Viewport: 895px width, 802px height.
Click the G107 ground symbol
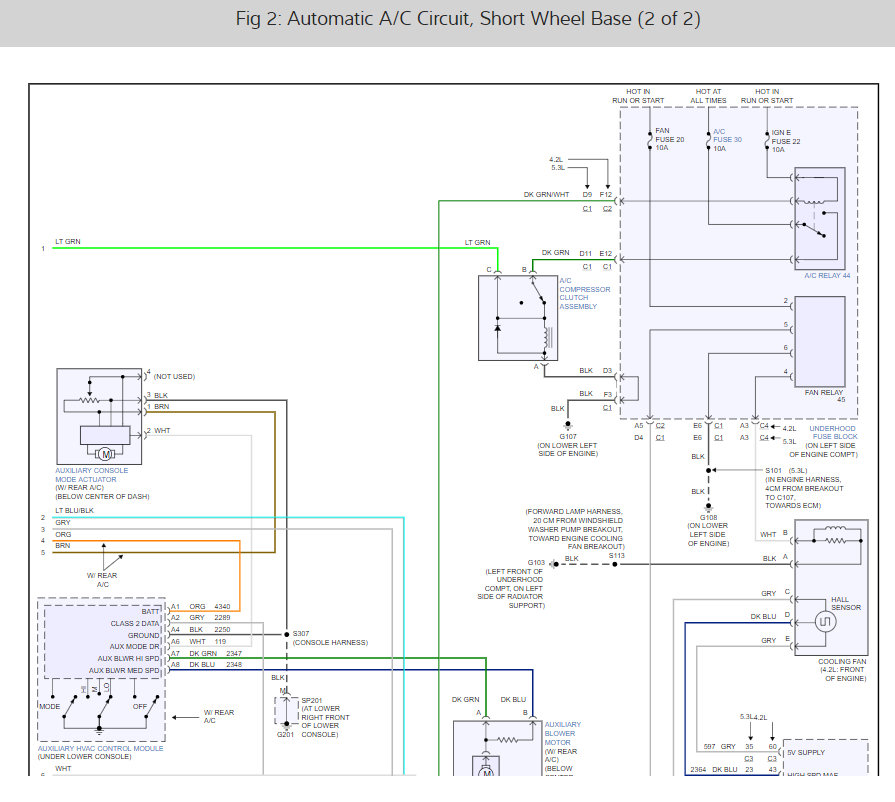tap(568, 426)
